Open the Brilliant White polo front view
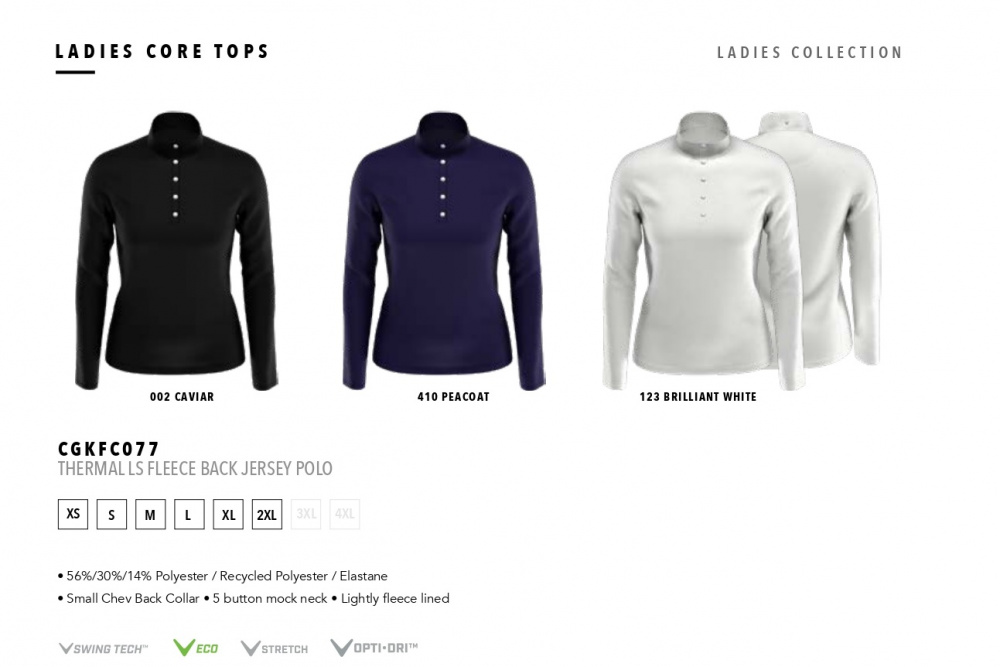The image size is (1000, 667). click(x=700, y=251)
